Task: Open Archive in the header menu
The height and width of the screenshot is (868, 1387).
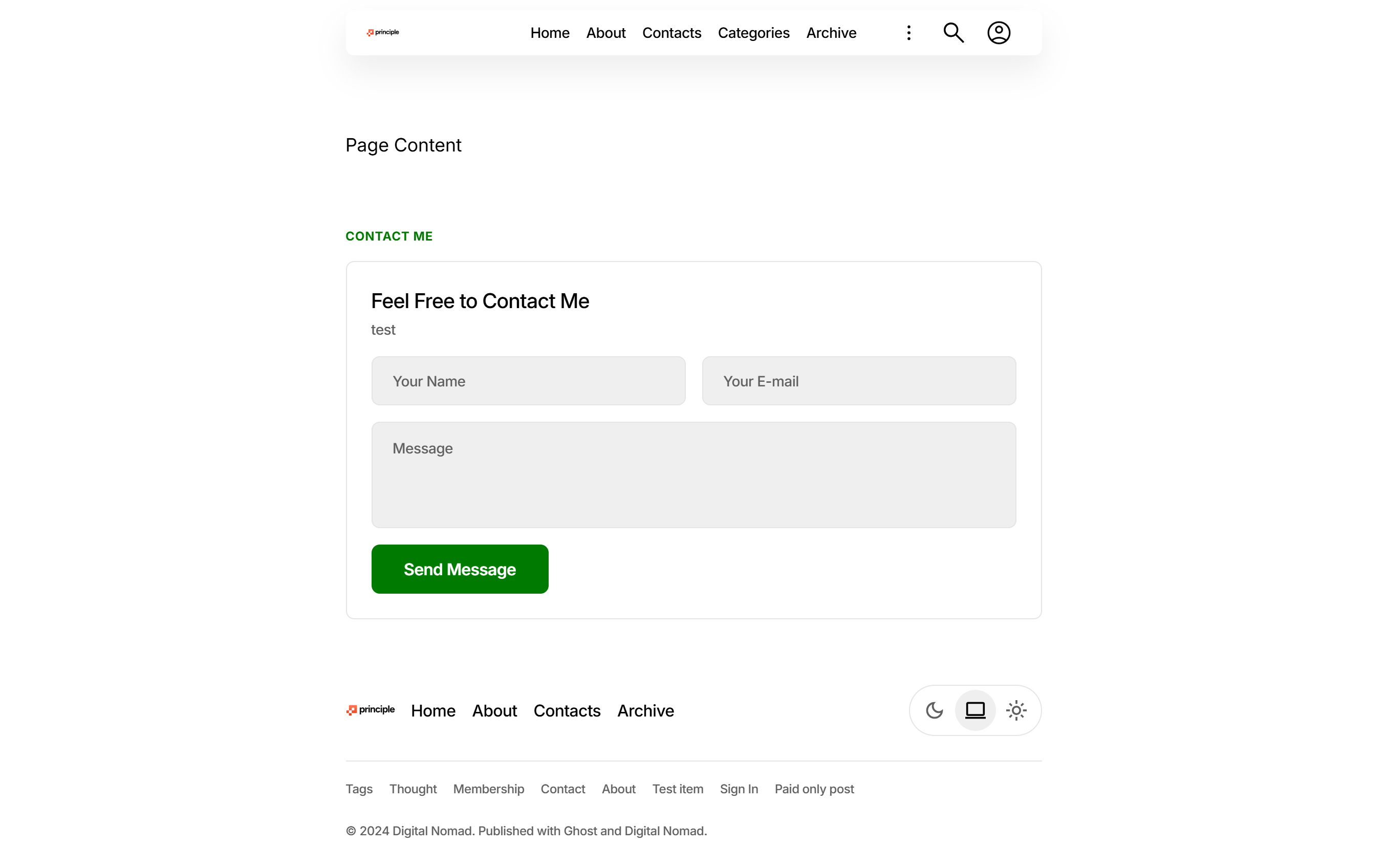Action: click(831, 33)
